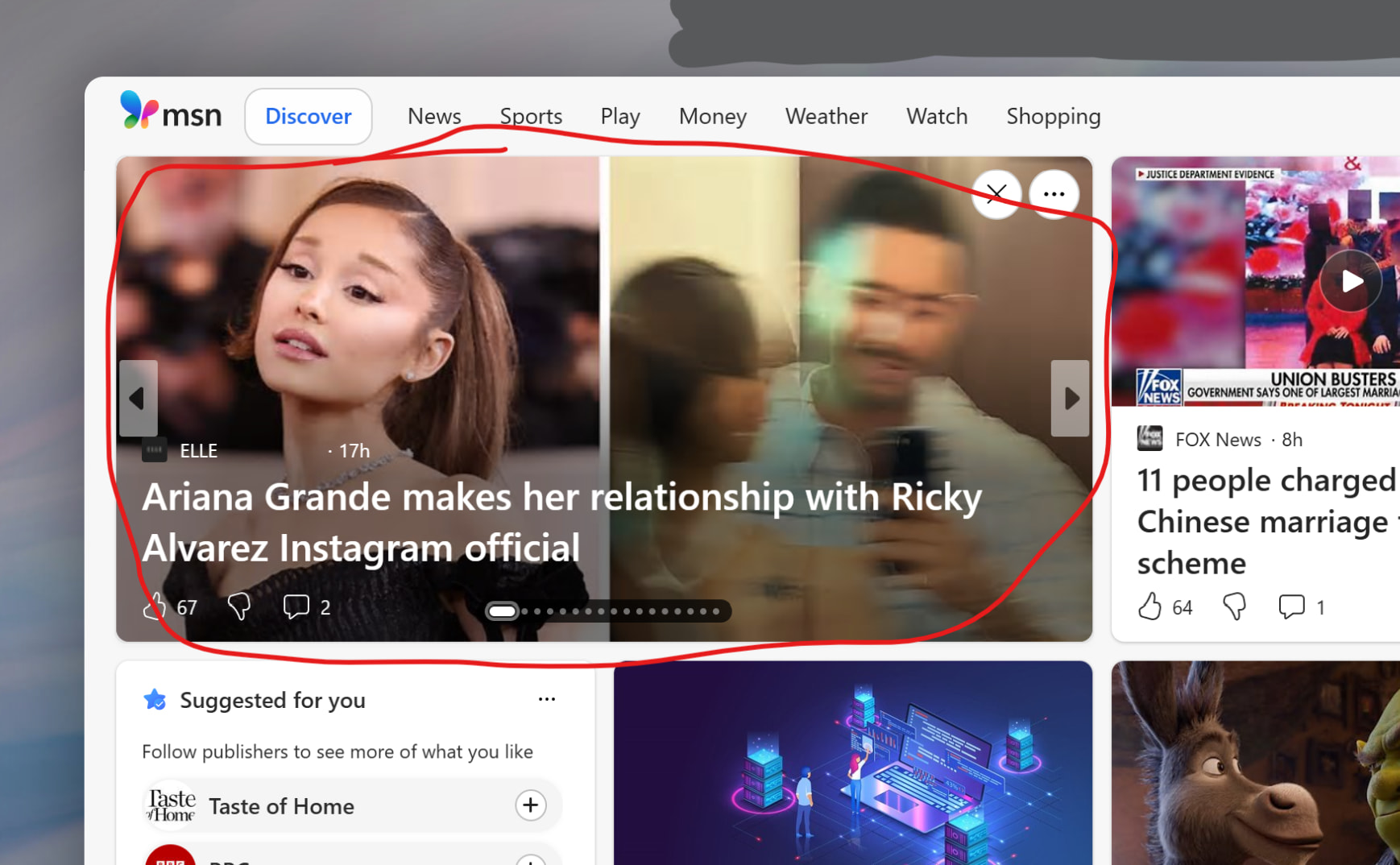The image size is (1400, 865).
Task: Click the FOX News publisher name
Action: [x=1218, y=439]
